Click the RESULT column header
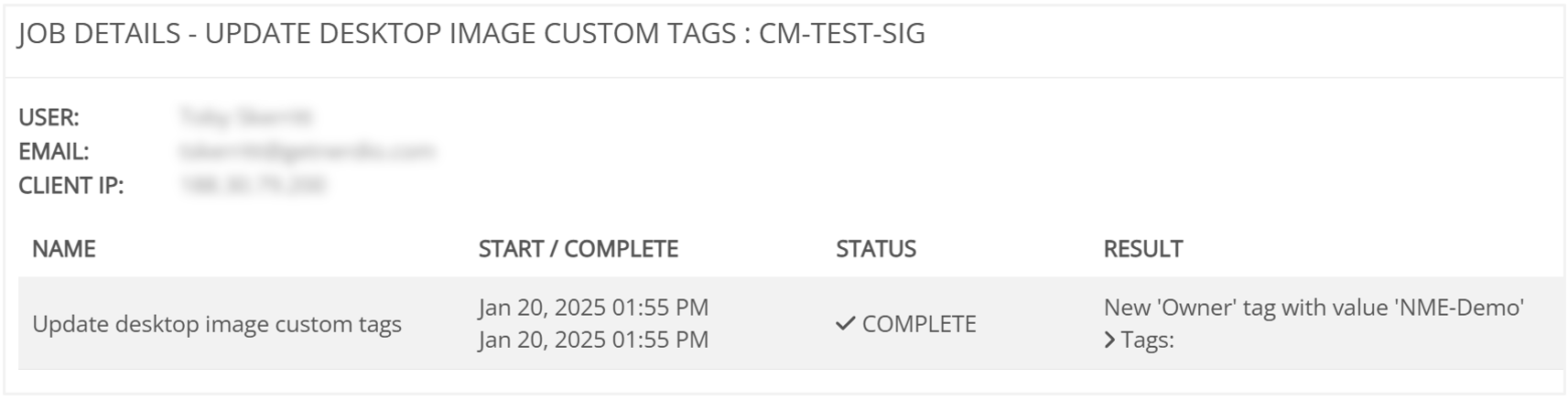The height and width of the screenshot is (400, 1568). [1142, 249]
